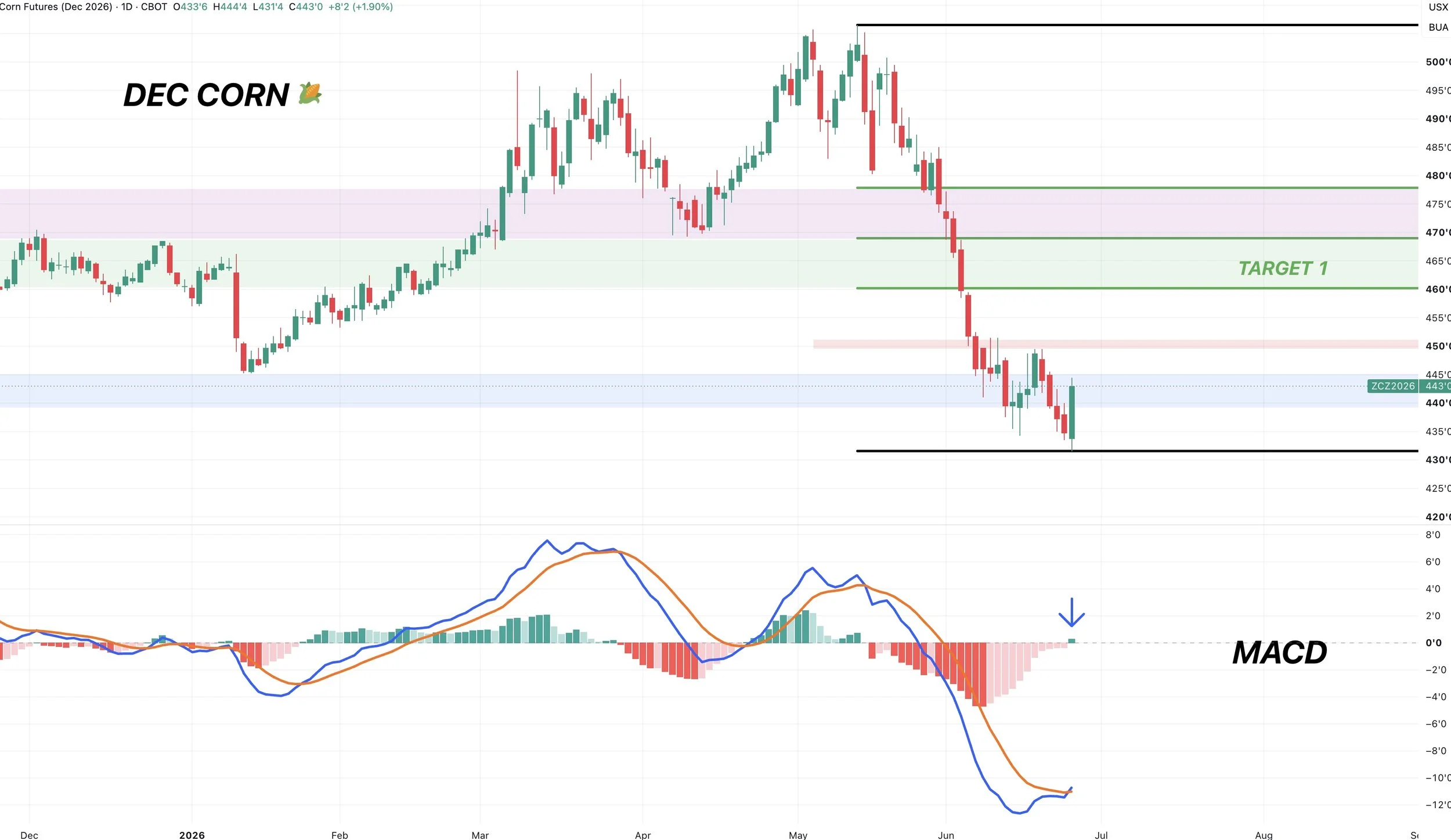The image size is (1451, 840).
Task: Click the 495' price axis label
Action: tap(1438, 90)
